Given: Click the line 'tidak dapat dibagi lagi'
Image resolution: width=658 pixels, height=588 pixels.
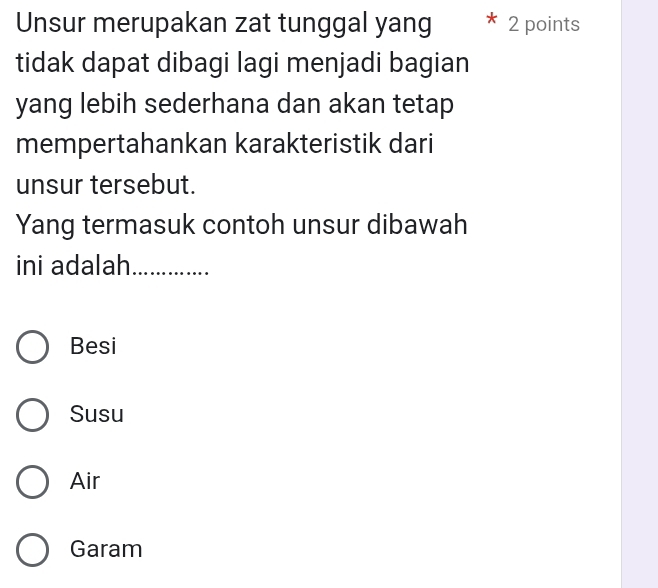Looking at the screenshot, I should (243, 64).
